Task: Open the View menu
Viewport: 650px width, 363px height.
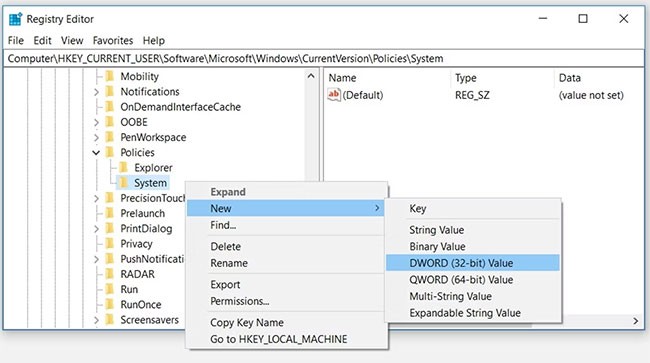Action: point(72,41)
